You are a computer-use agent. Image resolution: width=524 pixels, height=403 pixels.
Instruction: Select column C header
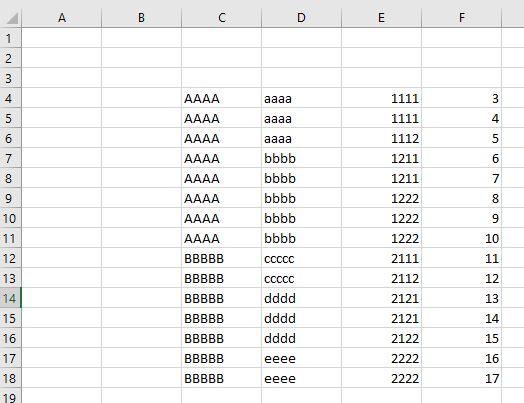(222, 18)
